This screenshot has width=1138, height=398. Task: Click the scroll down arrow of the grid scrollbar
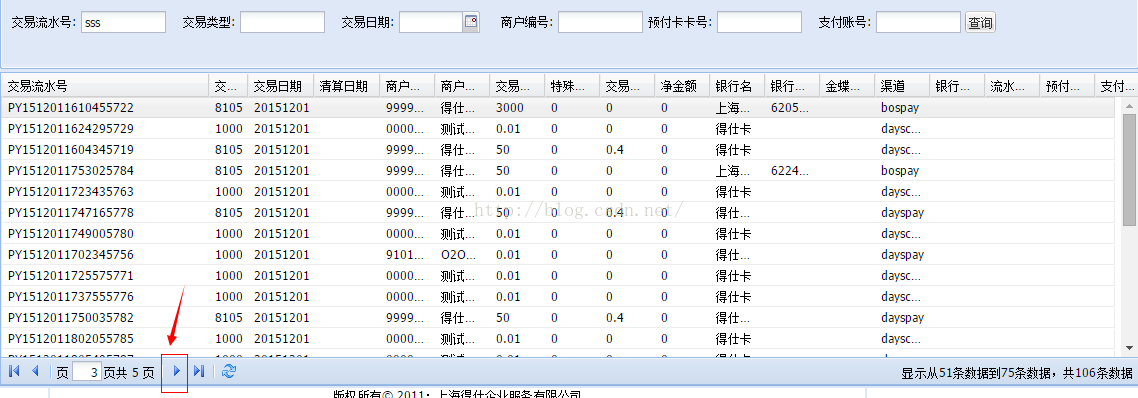1129,349
